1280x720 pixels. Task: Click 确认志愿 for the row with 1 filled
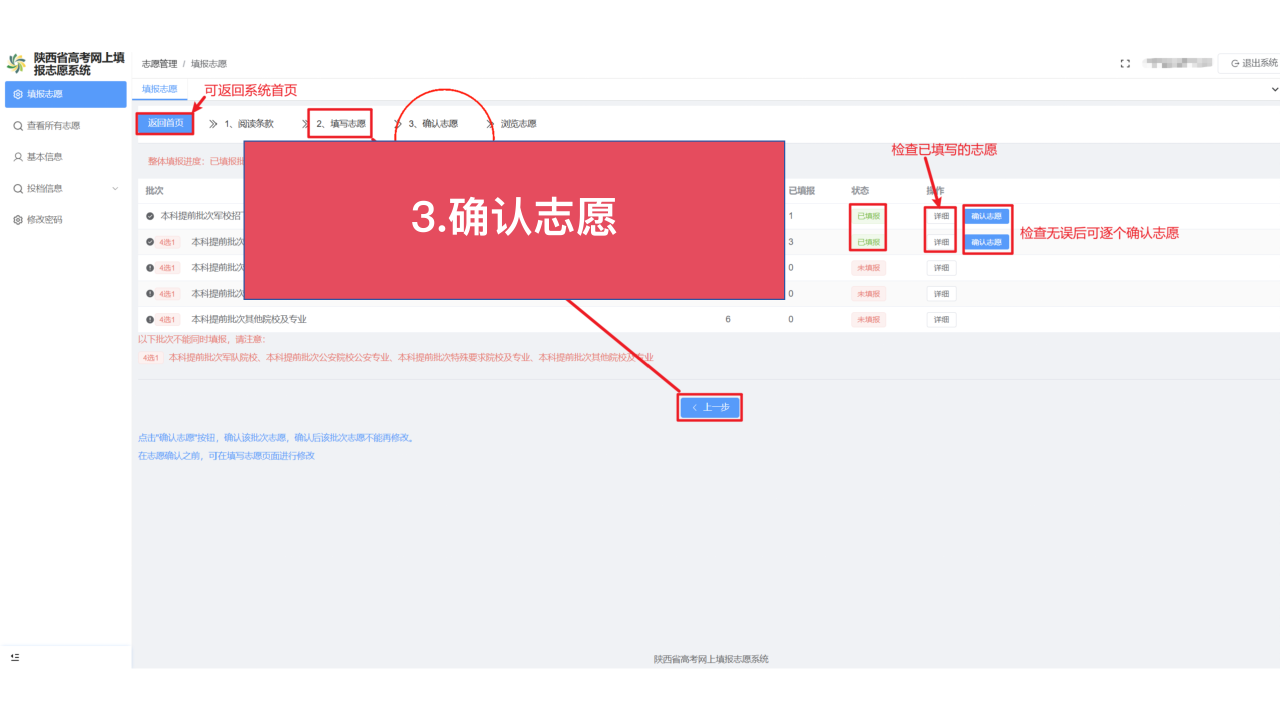(x=987, y=216)
